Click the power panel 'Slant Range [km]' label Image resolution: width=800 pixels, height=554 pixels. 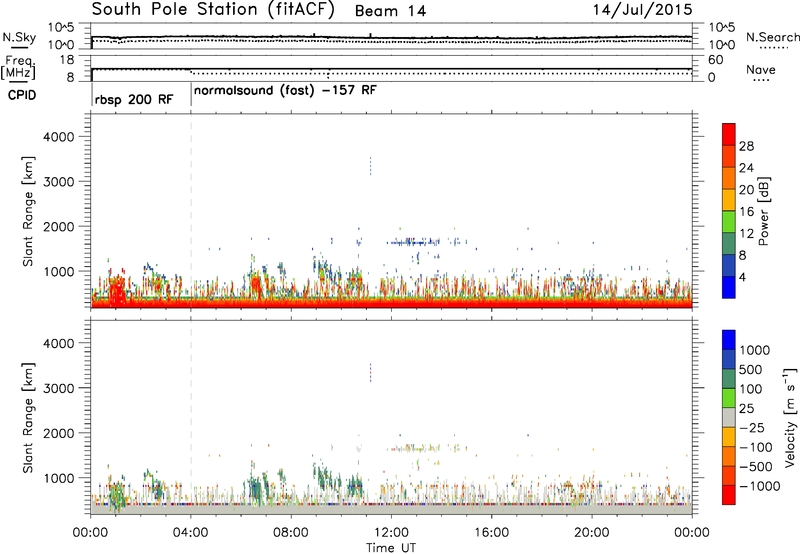pos(28,211)
